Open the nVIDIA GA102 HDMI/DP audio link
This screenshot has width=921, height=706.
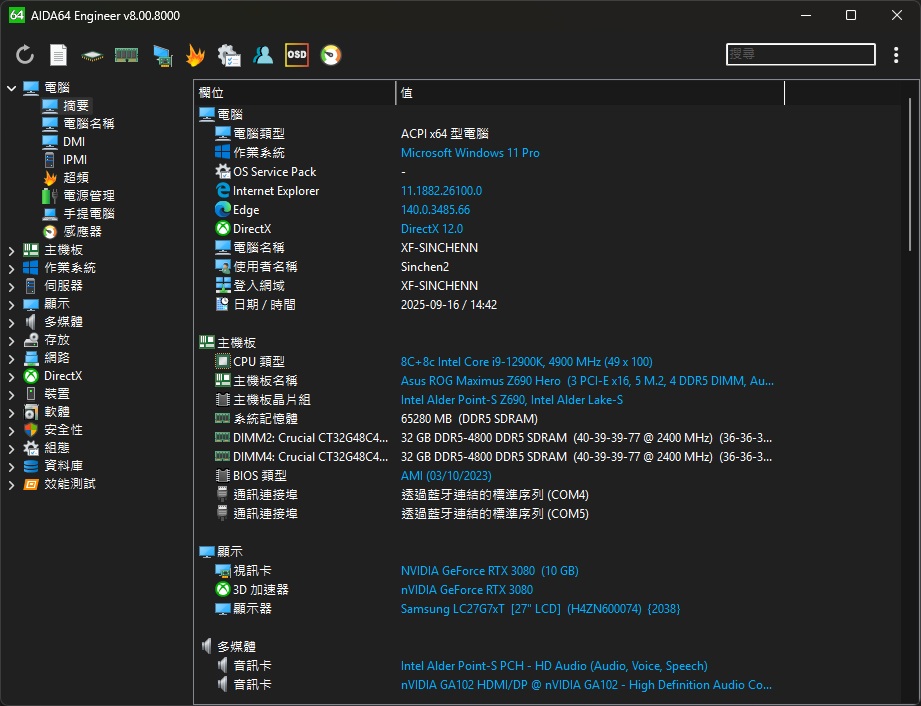tap(586, 685)
